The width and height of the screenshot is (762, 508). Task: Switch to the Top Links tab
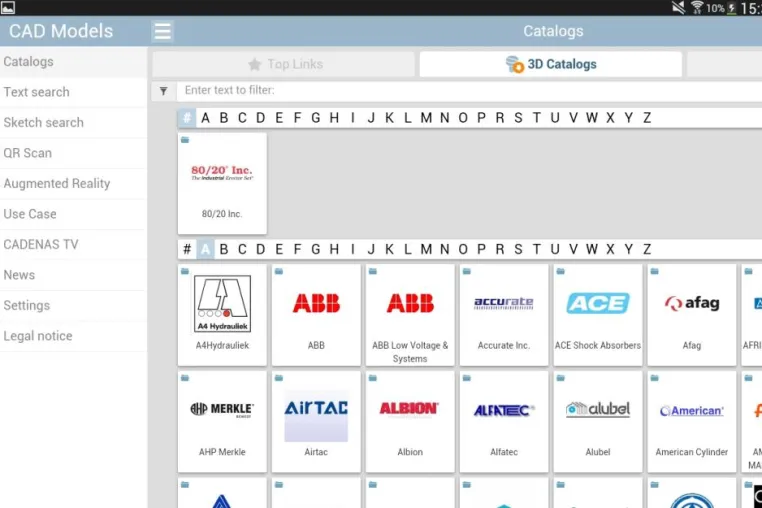pos(284,64)
